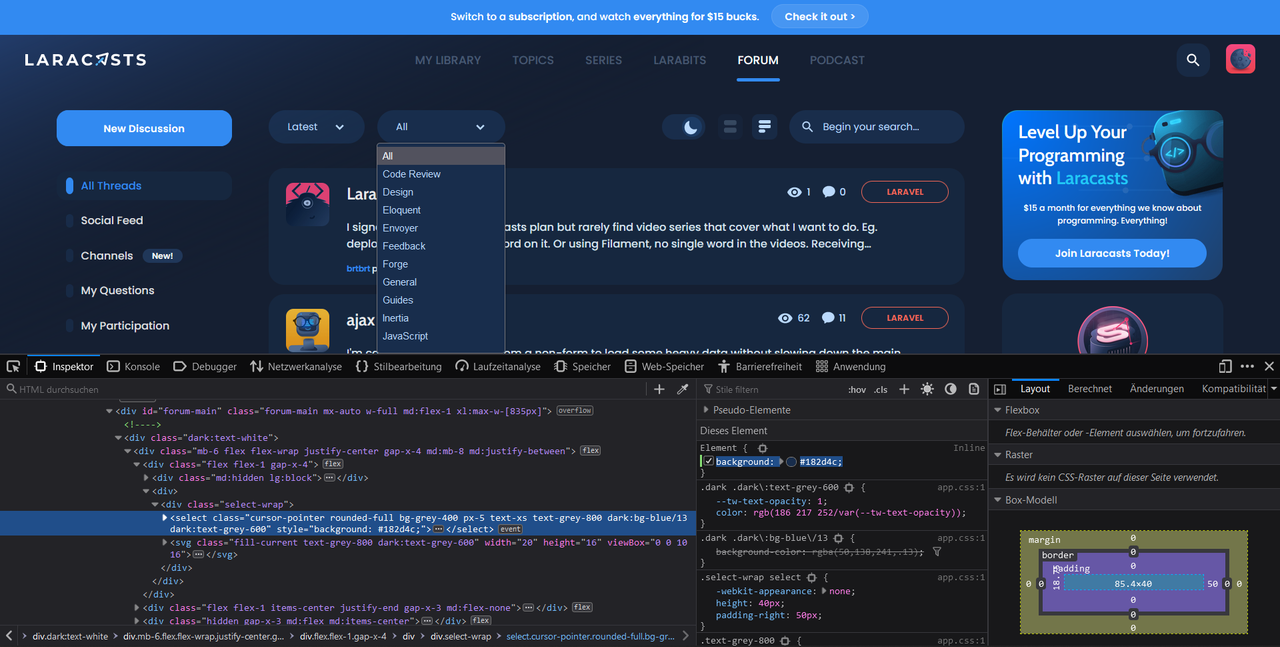Screen dimensions: 1280x647
Task: Open the site search magnifier icon
Action: tap(1193, 60)
